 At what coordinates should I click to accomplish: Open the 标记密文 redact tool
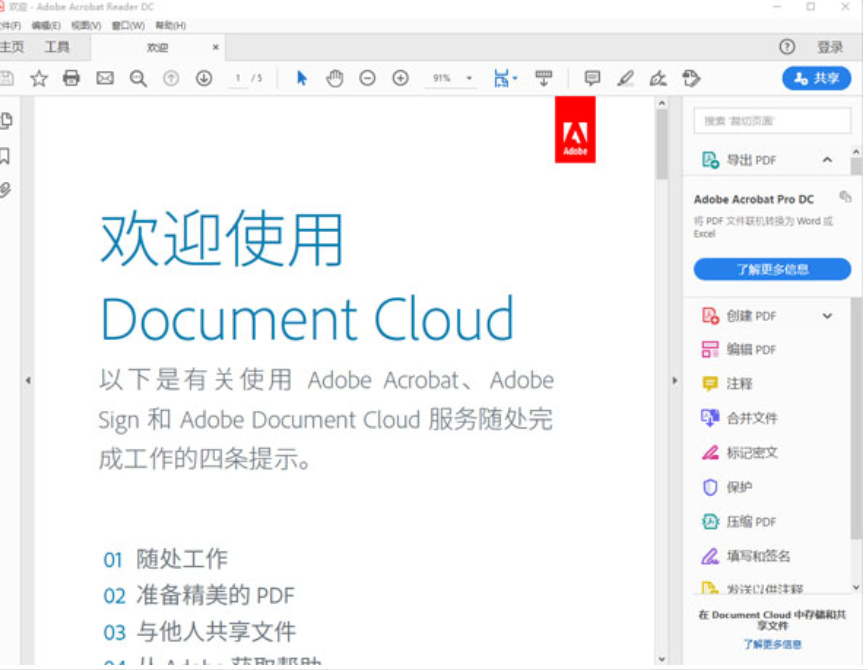coord(740,452)
